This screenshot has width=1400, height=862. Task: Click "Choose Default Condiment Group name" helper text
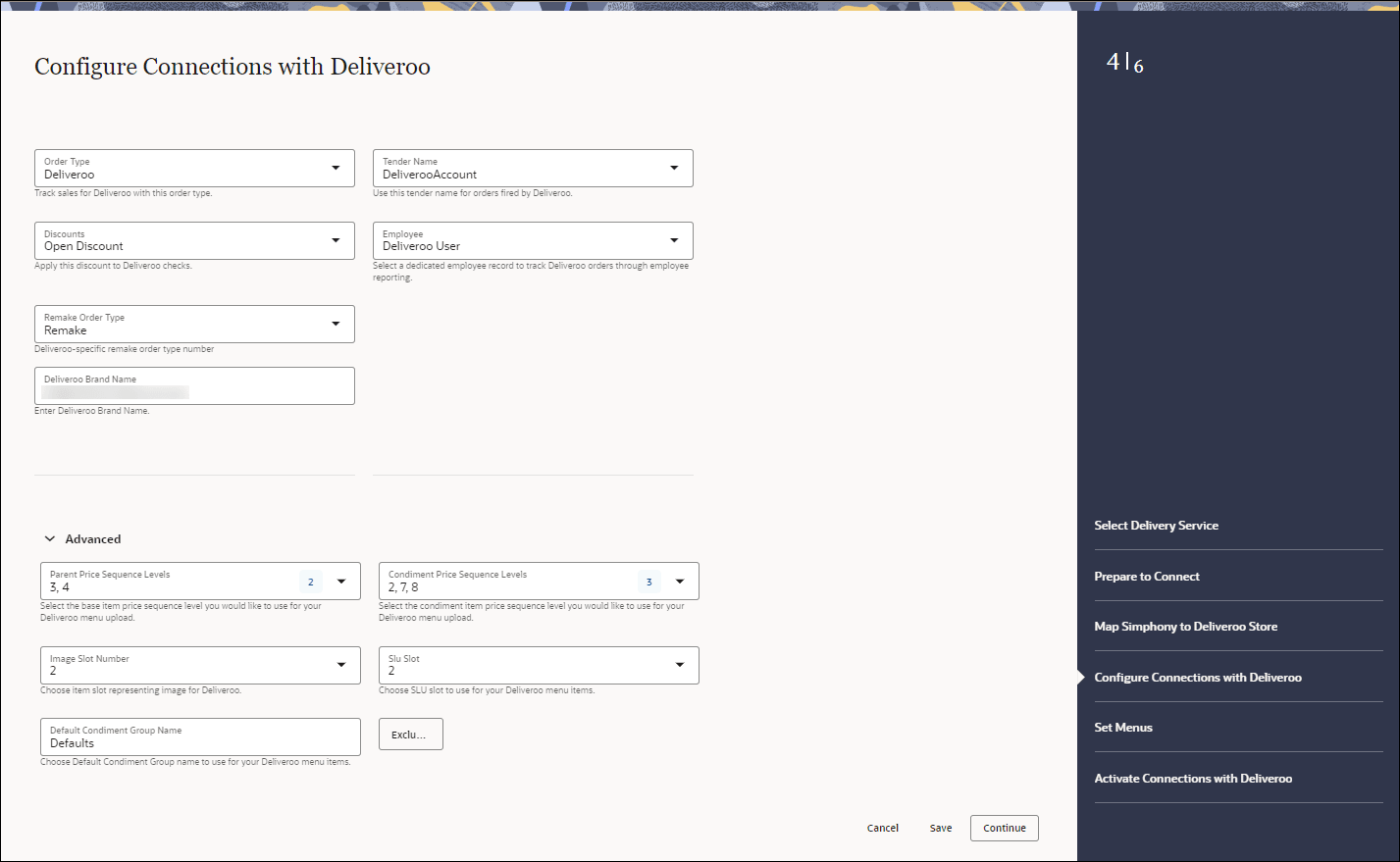[195, 762]
